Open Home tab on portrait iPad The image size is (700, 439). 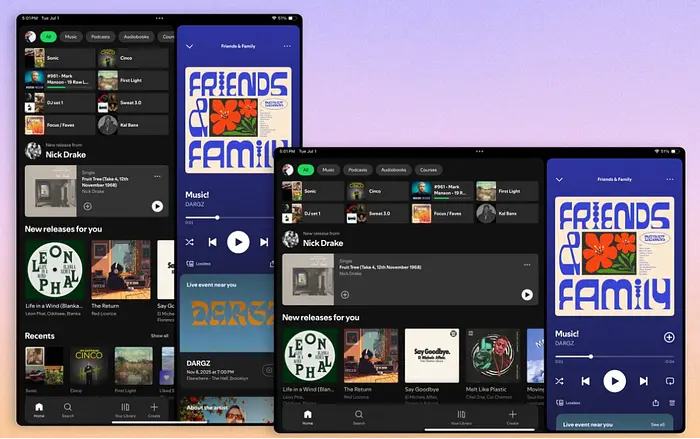39,410
